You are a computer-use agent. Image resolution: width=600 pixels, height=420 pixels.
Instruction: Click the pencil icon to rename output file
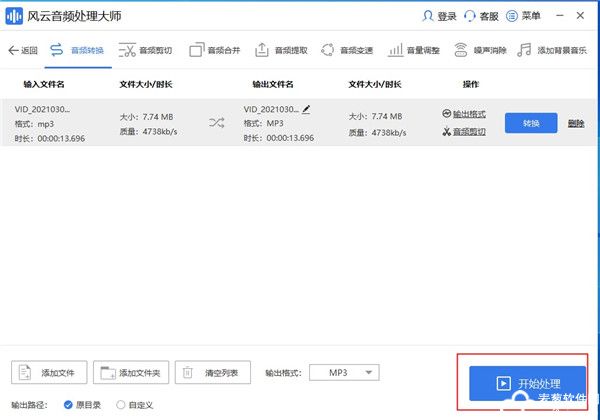306,109
